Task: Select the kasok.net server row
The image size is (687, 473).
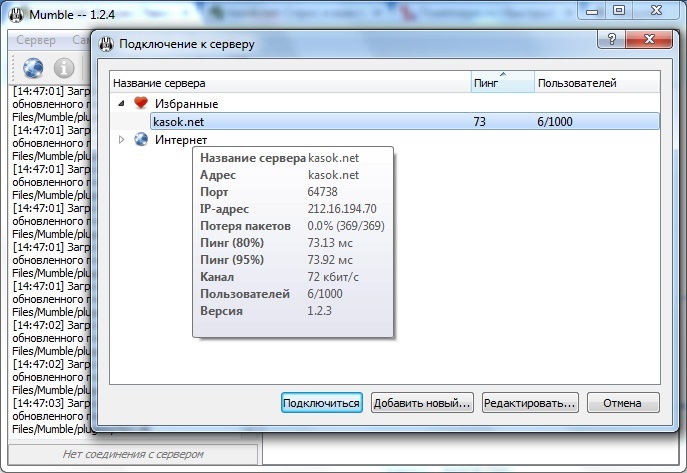Action: pyautogui.click(x=404, y=121)
